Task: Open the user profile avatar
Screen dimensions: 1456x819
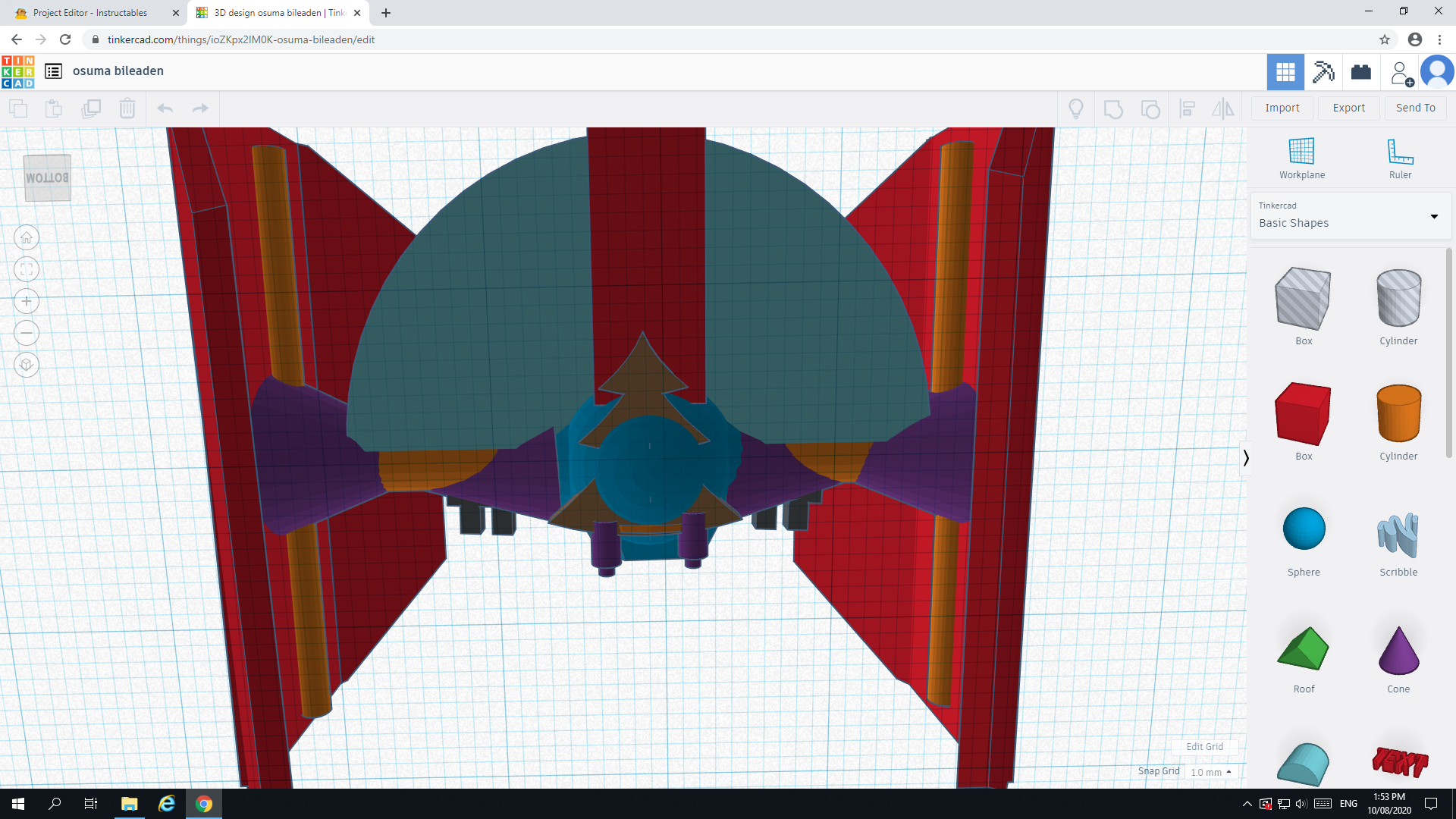Action: coord(1437,72)
